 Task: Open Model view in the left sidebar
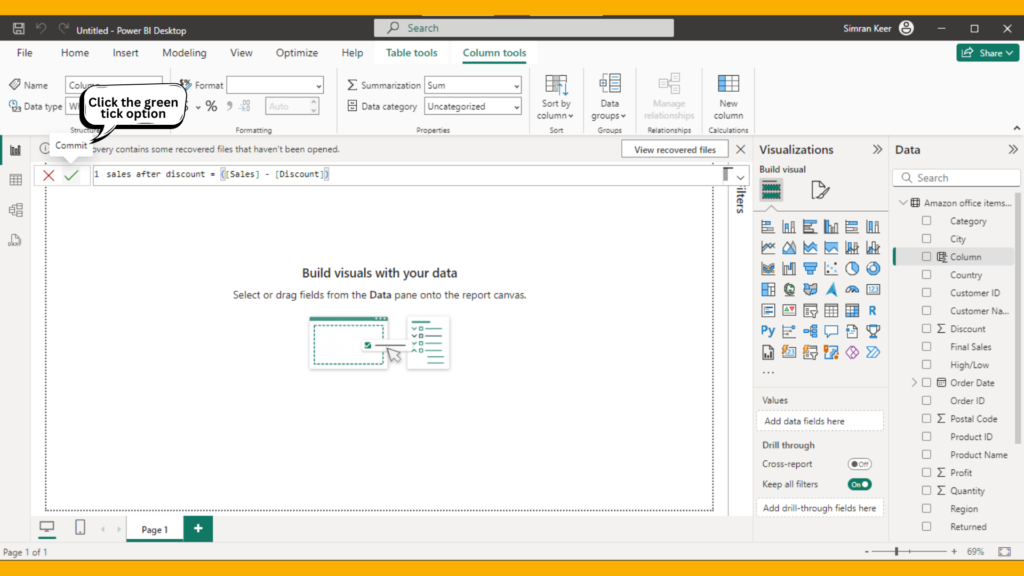click(x=16, y=210)
